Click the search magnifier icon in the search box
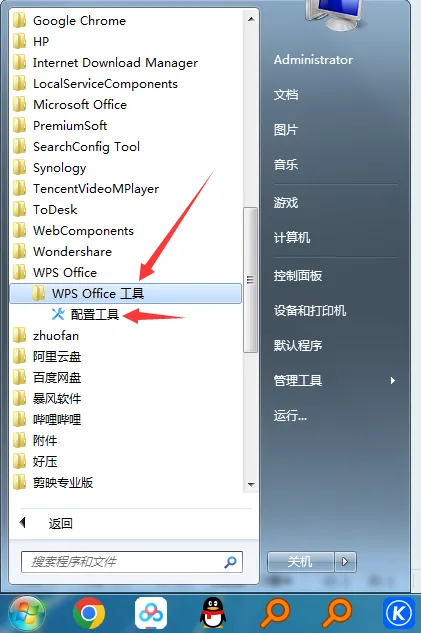Screen dimensions: 421x633 click(230, 562)
